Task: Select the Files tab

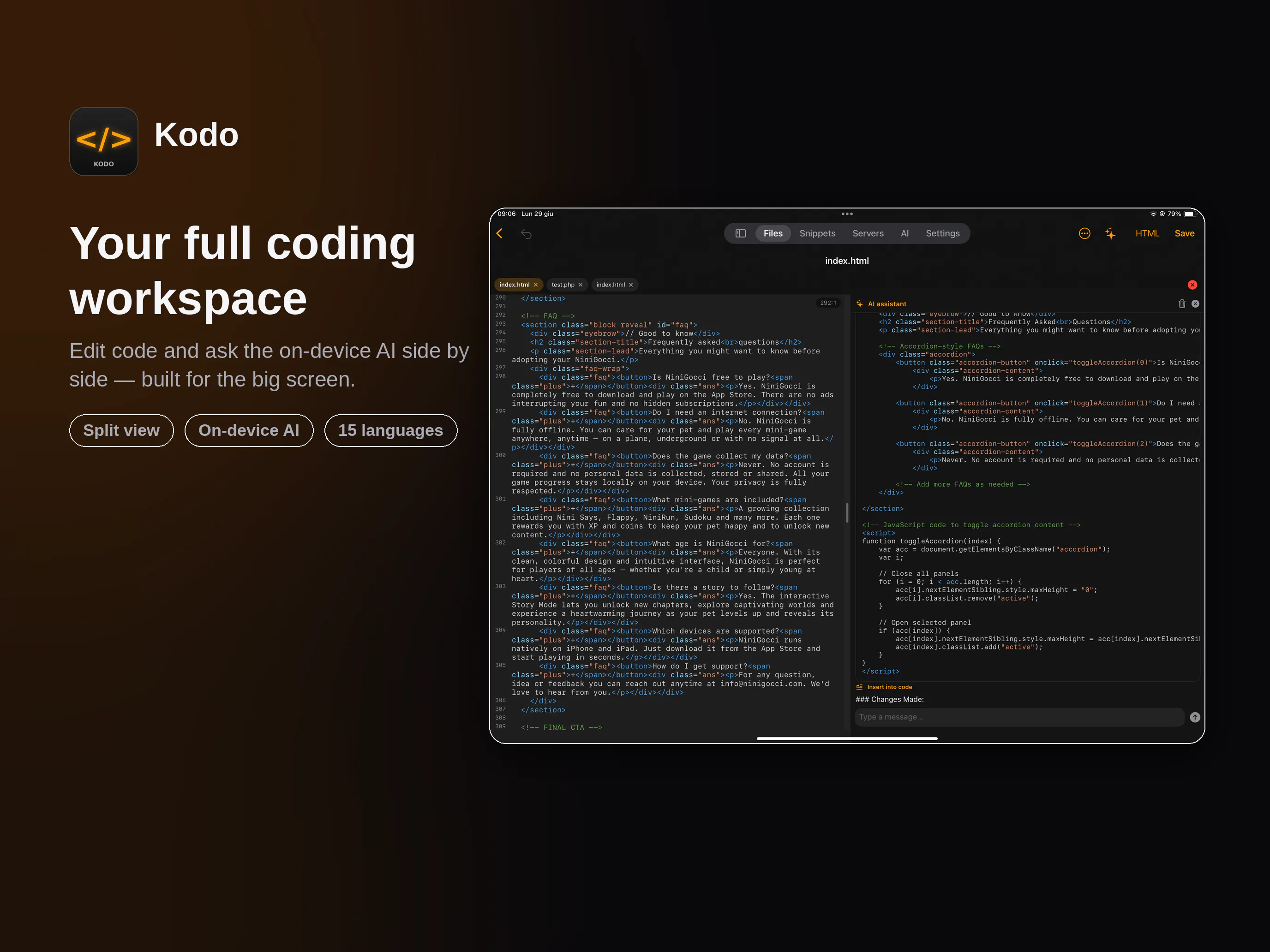Action: coord(773,233)
